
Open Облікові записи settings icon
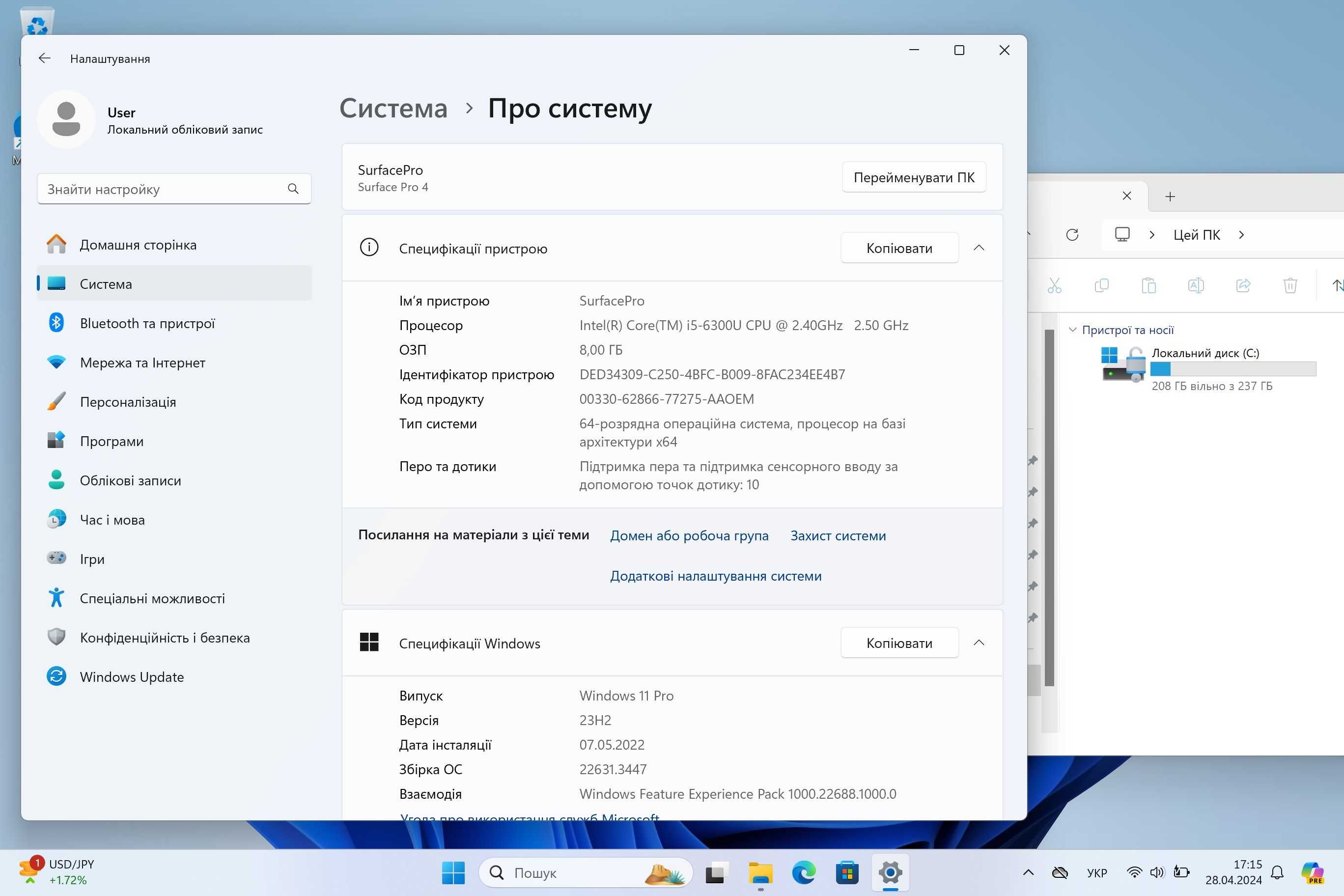[56, 480]
